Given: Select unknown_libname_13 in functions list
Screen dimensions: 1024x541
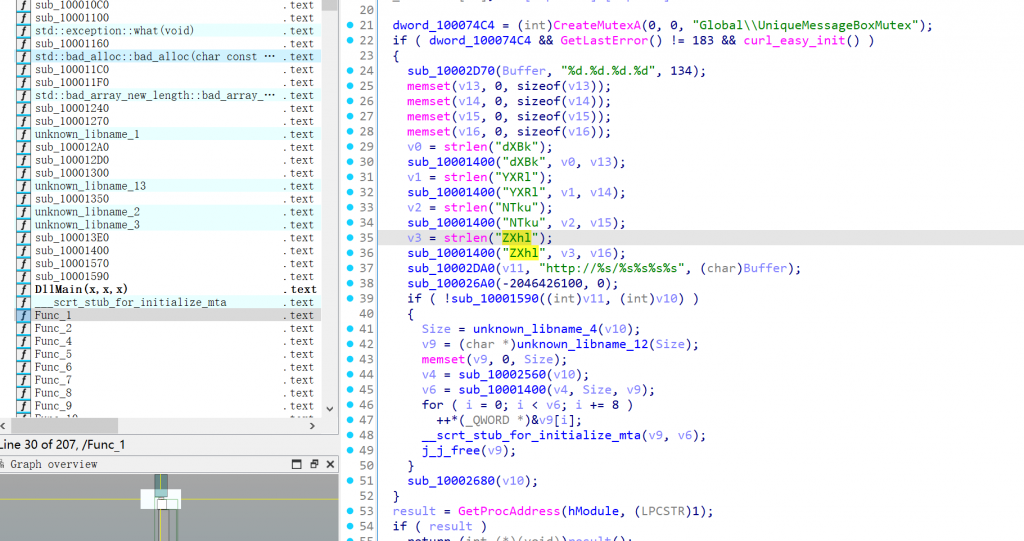Looking at the screenshot, I should [168, 186].
